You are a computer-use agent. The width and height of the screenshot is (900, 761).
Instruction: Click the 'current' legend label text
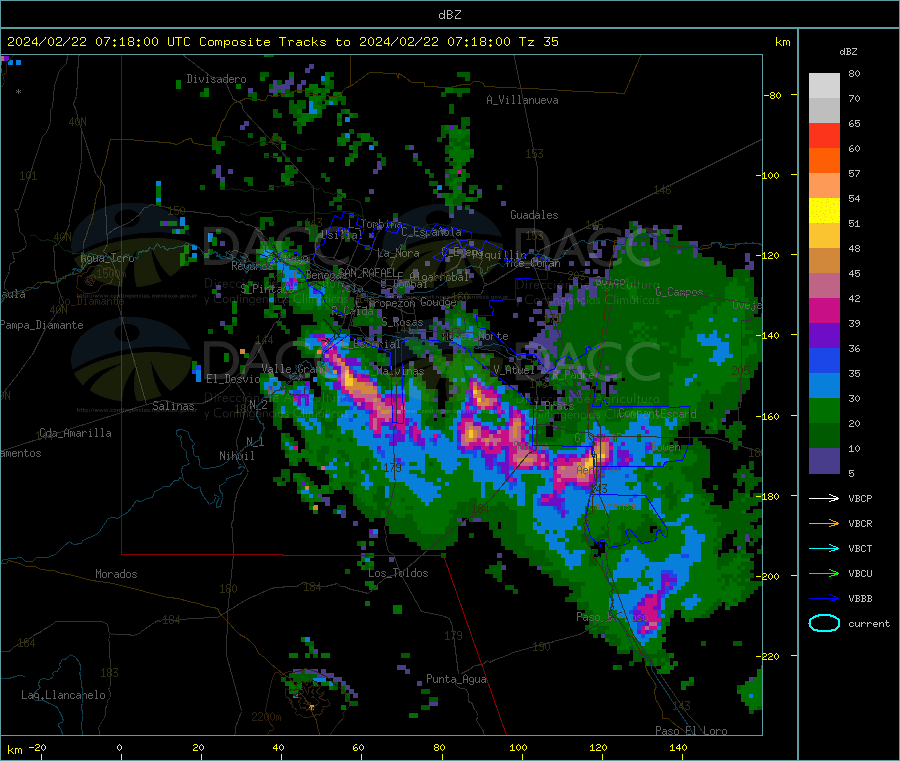pyautogui.click(x=868, y=623)
